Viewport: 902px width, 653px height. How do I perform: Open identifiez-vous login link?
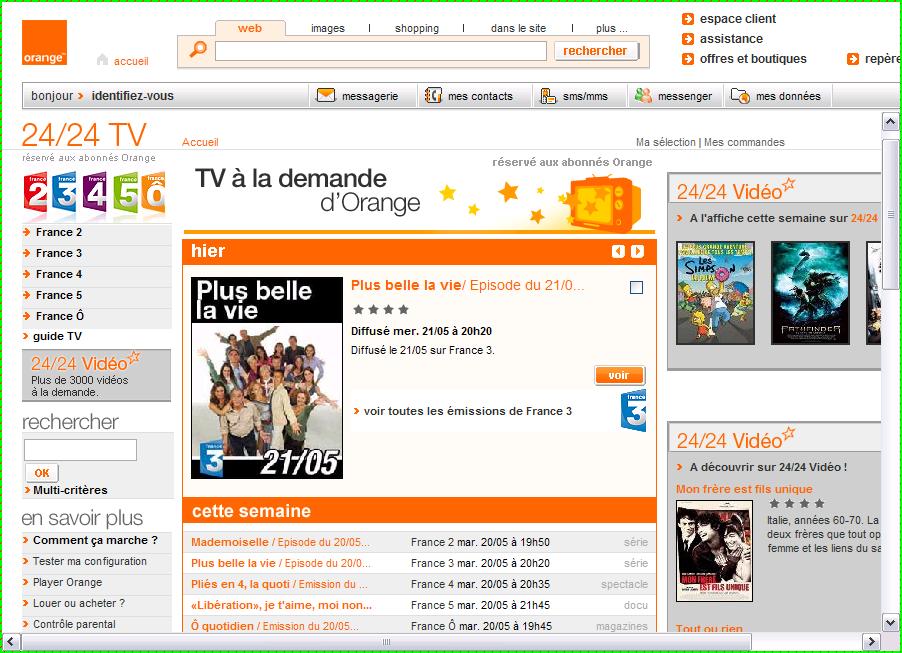(x=132, y=96)
